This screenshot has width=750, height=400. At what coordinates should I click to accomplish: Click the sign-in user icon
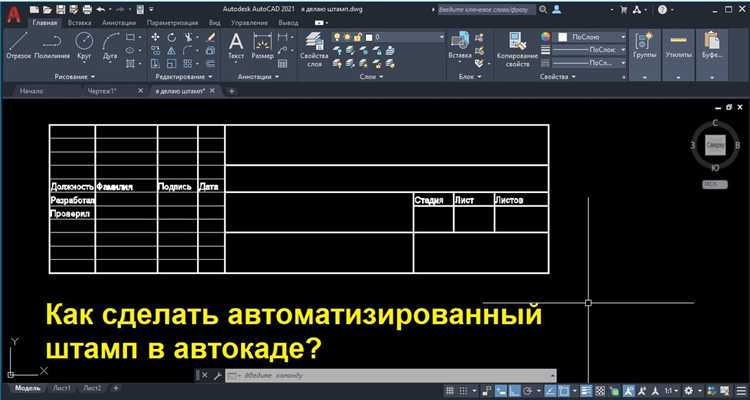[556, 10]
